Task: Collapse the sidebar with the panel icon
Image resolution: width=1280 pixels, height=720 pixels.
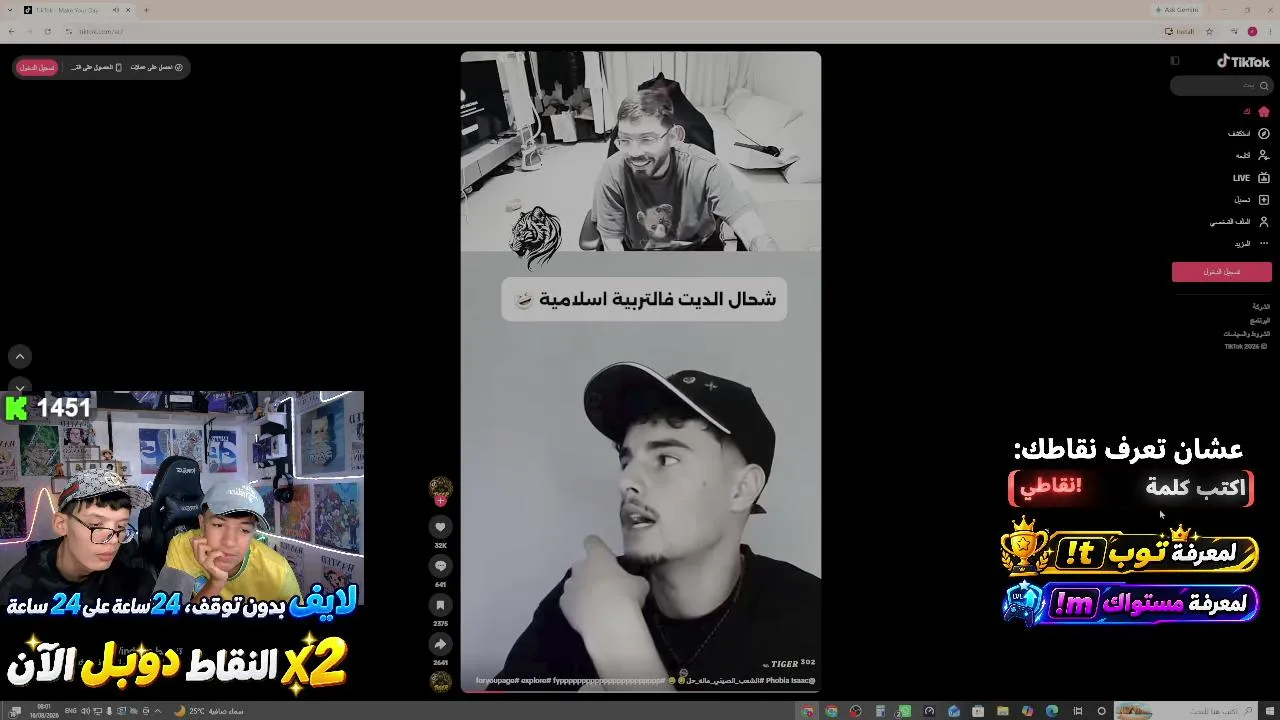Action: click(x=1175, y=61)
